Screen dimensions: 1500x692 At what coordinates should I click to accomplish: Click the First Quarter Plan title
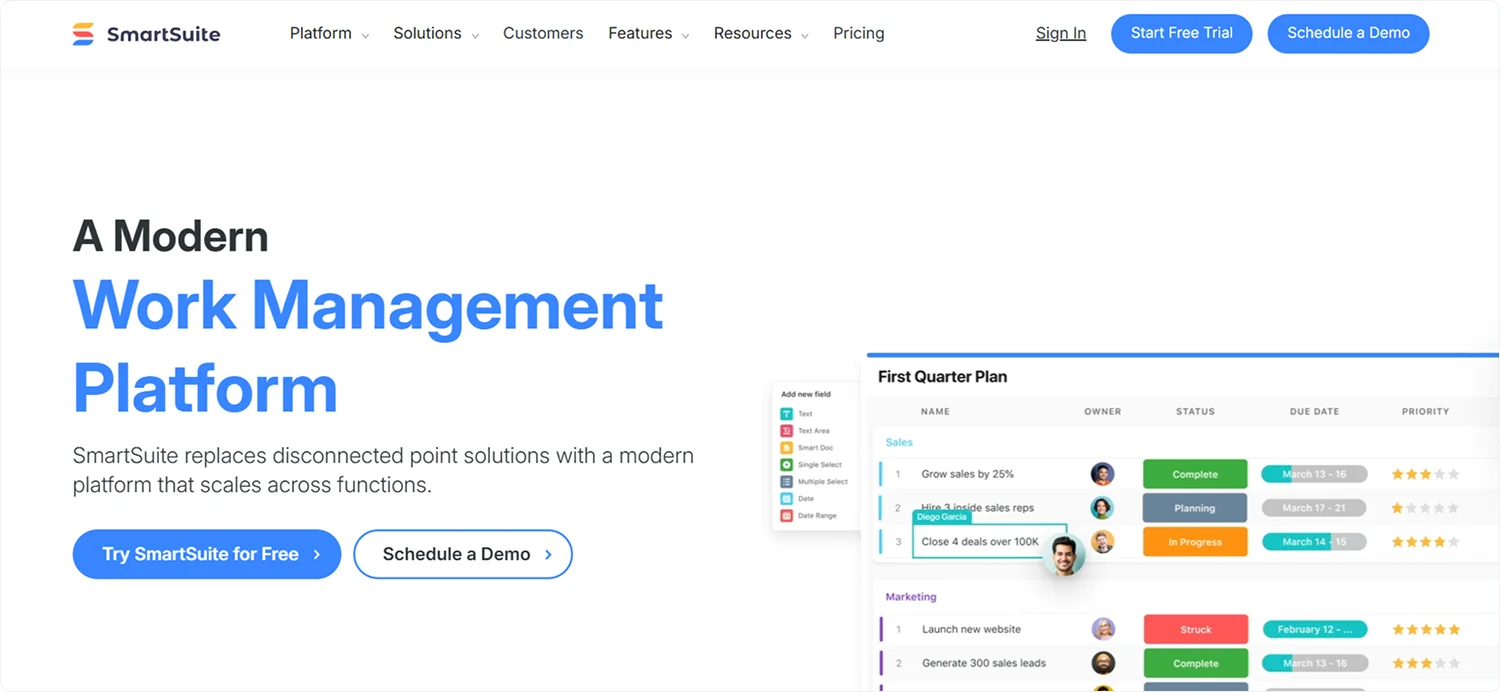click(x=942, y=377)
